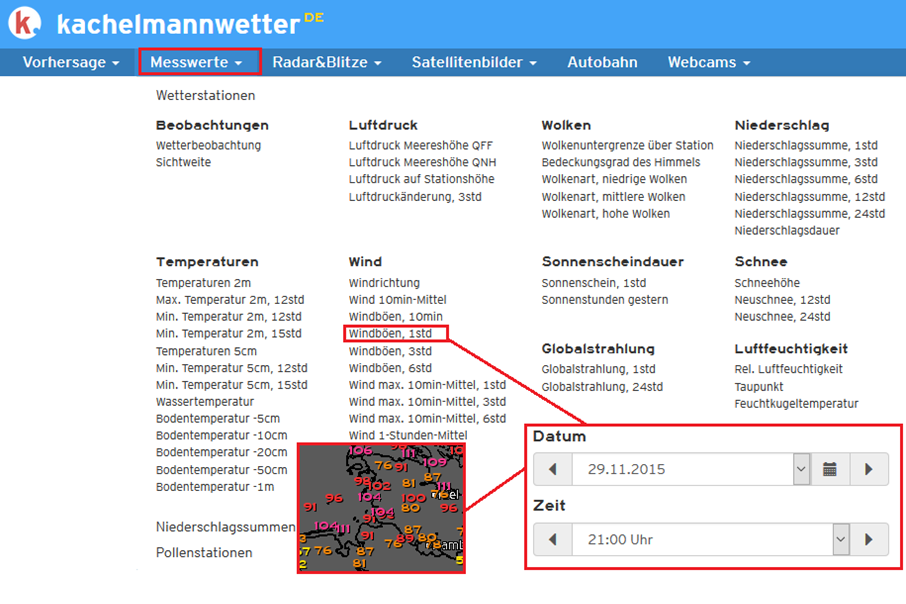Viewport: 906px width, 604px height.
Task: Step forward one hour in Zeit
Action: point(868,539)
